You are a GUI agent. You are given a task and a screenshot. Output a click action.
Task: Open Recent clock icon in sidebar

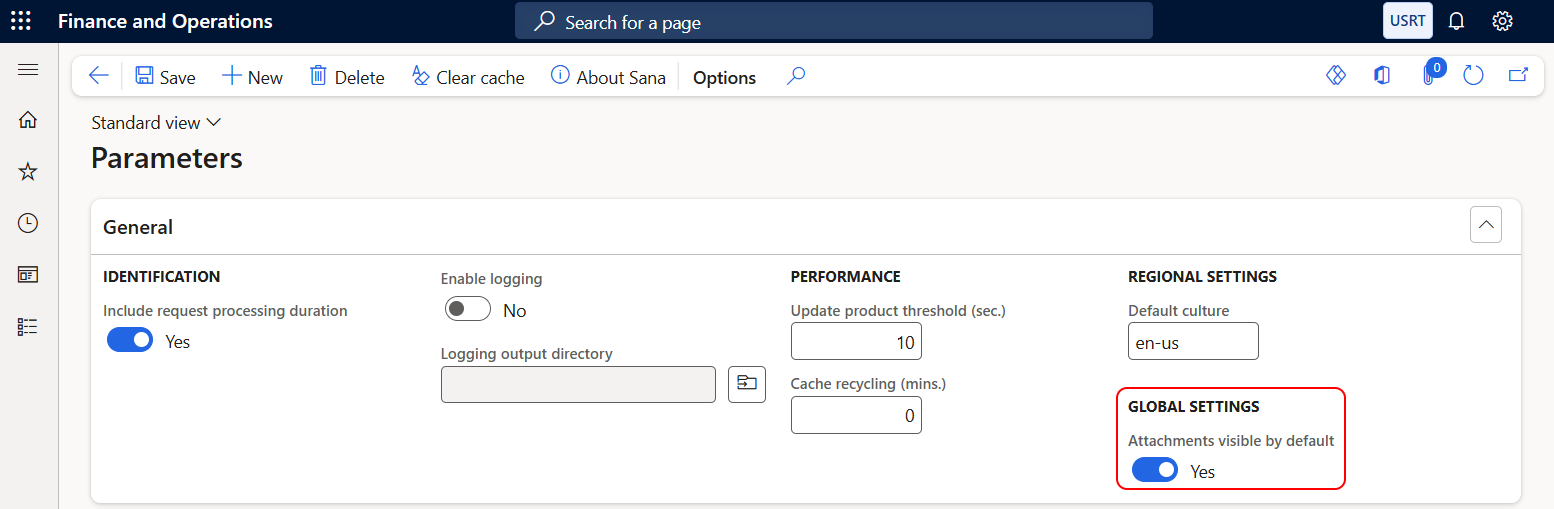tap(28, 223)
